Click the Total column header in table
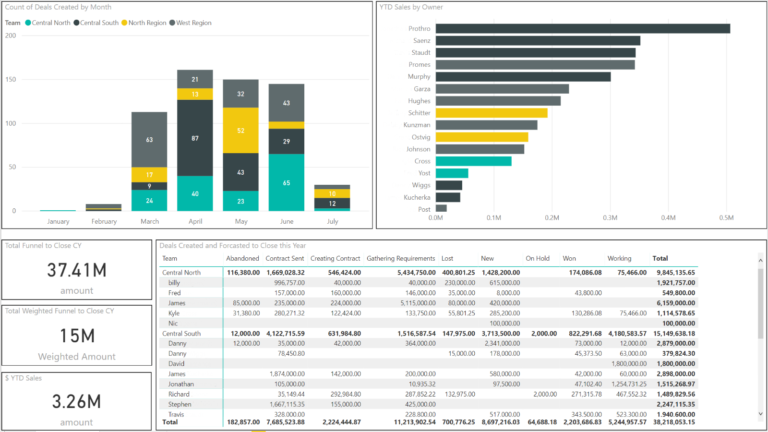Viewport: 768px width, 432px height. click(x=660, y=258)
